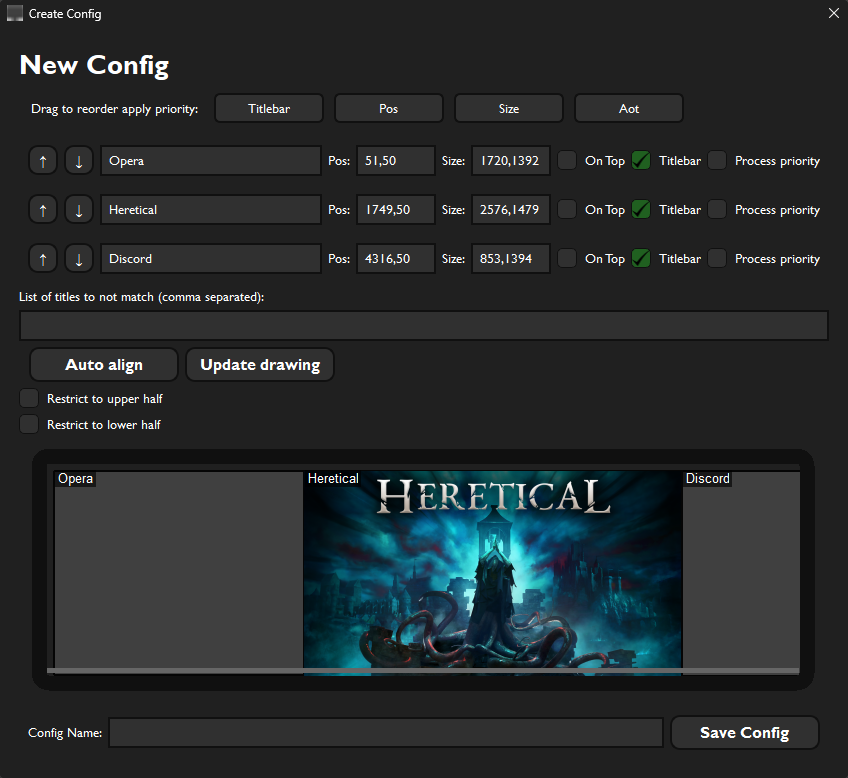Click the Auto align button
Viewport: 848px width, 778px height.
point(104,365)
